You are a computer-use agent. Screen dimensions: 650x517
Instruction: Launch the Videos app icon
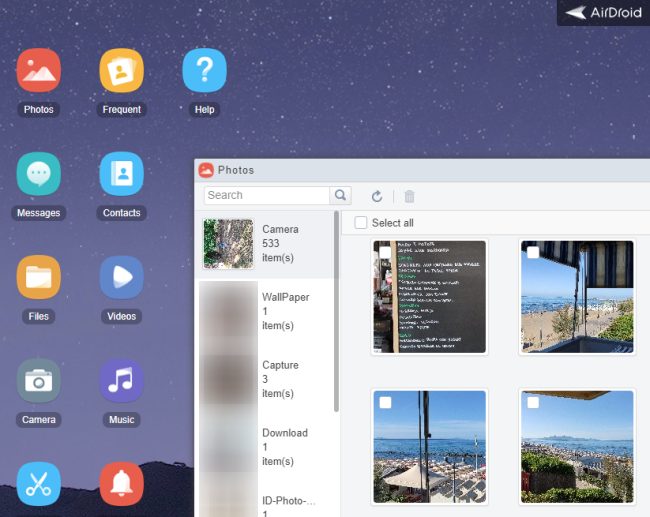(x=121, y=278)
